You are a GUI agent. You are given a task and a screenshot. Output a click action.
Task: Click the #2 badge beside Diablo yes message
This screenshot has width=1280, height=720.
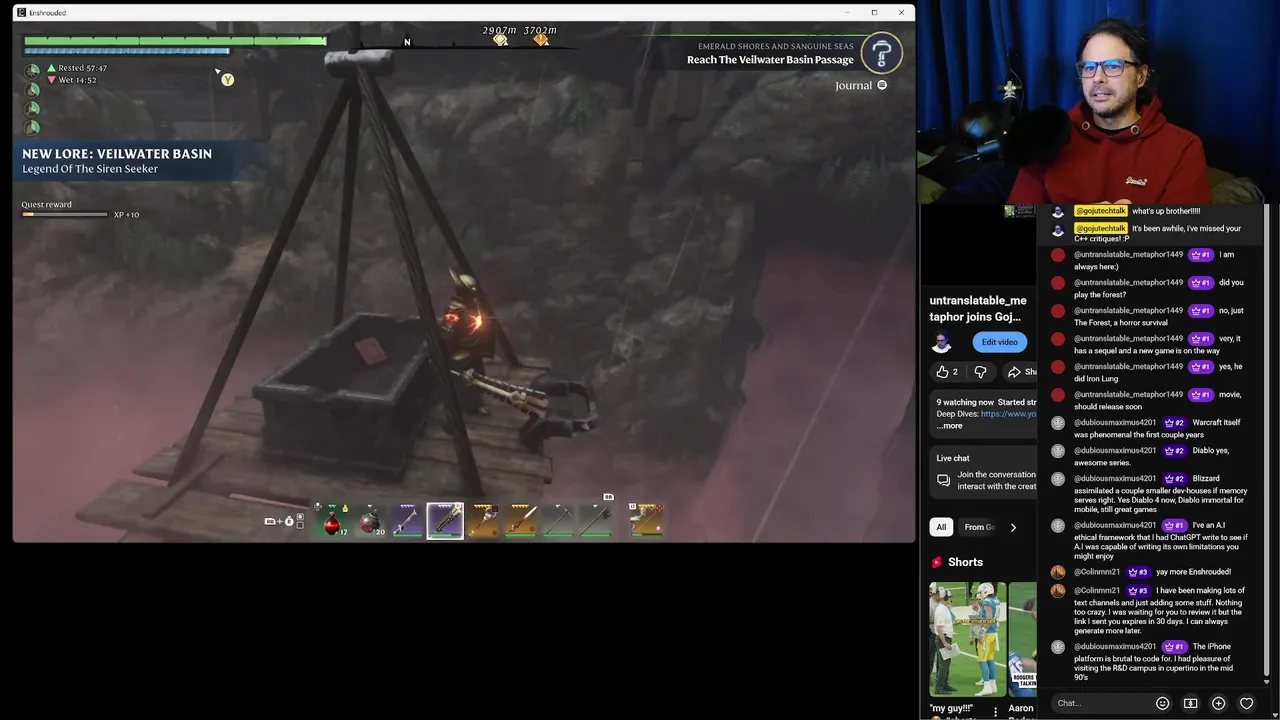click(1174, 450)
